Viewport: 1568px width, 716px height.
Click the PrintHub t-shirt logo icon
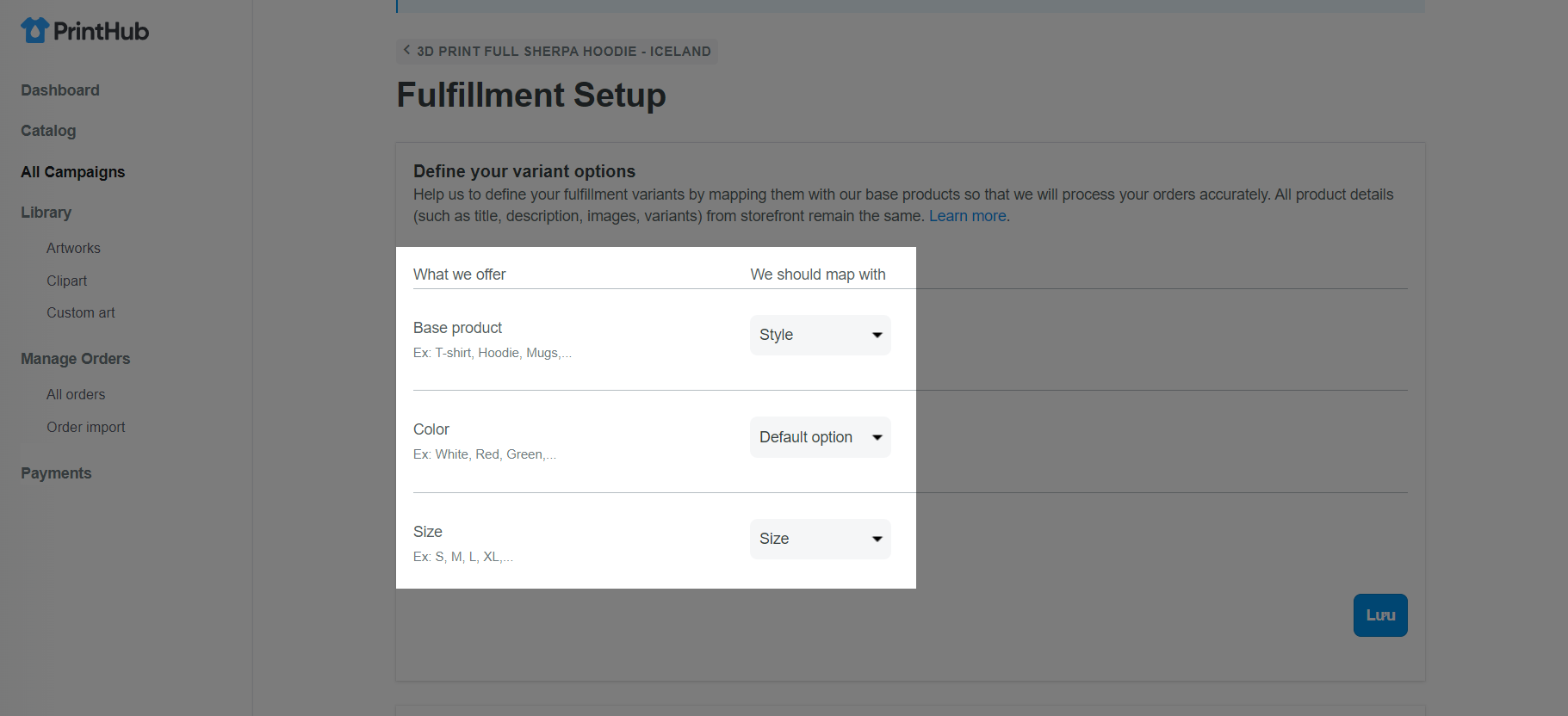[x=35, y=30]
